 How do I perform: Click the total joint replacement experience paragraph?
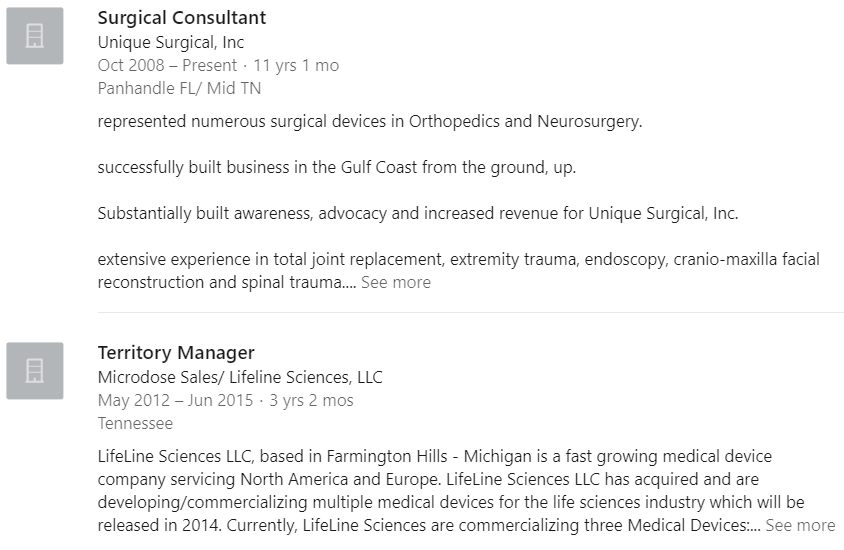click(459, 271)
